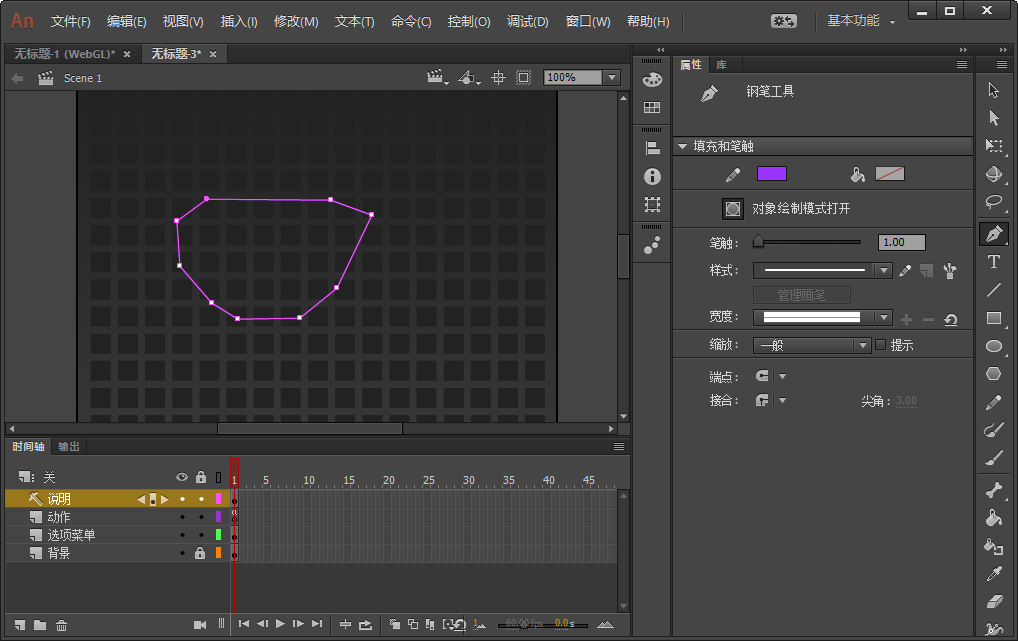1018x641 pixels.
Task: Select the Bone tool
Action: [993, 492]
